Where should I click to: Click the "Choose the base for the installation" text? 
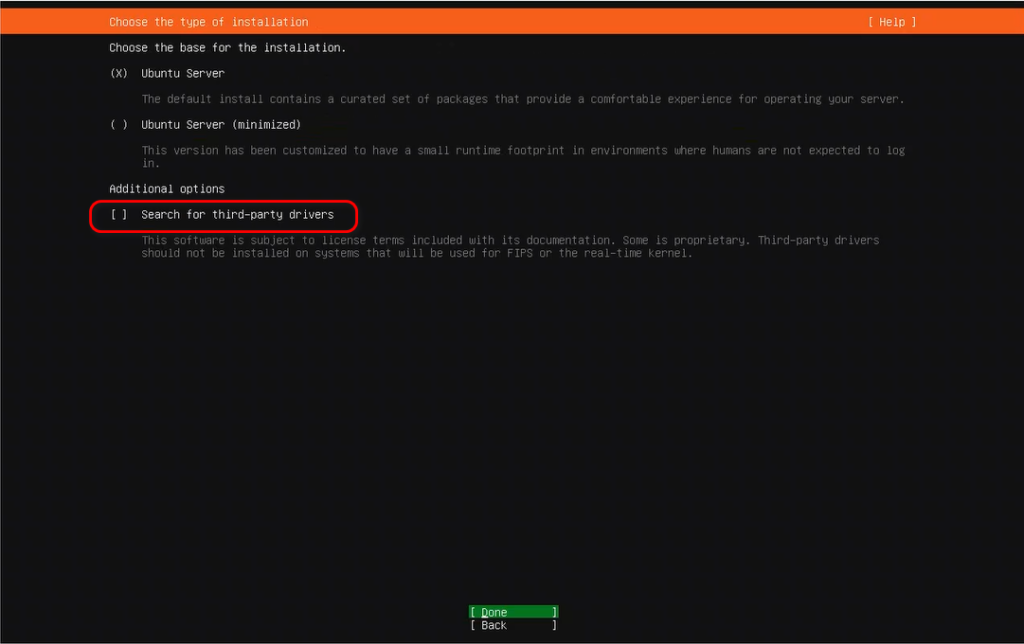[x=227, y=48]
